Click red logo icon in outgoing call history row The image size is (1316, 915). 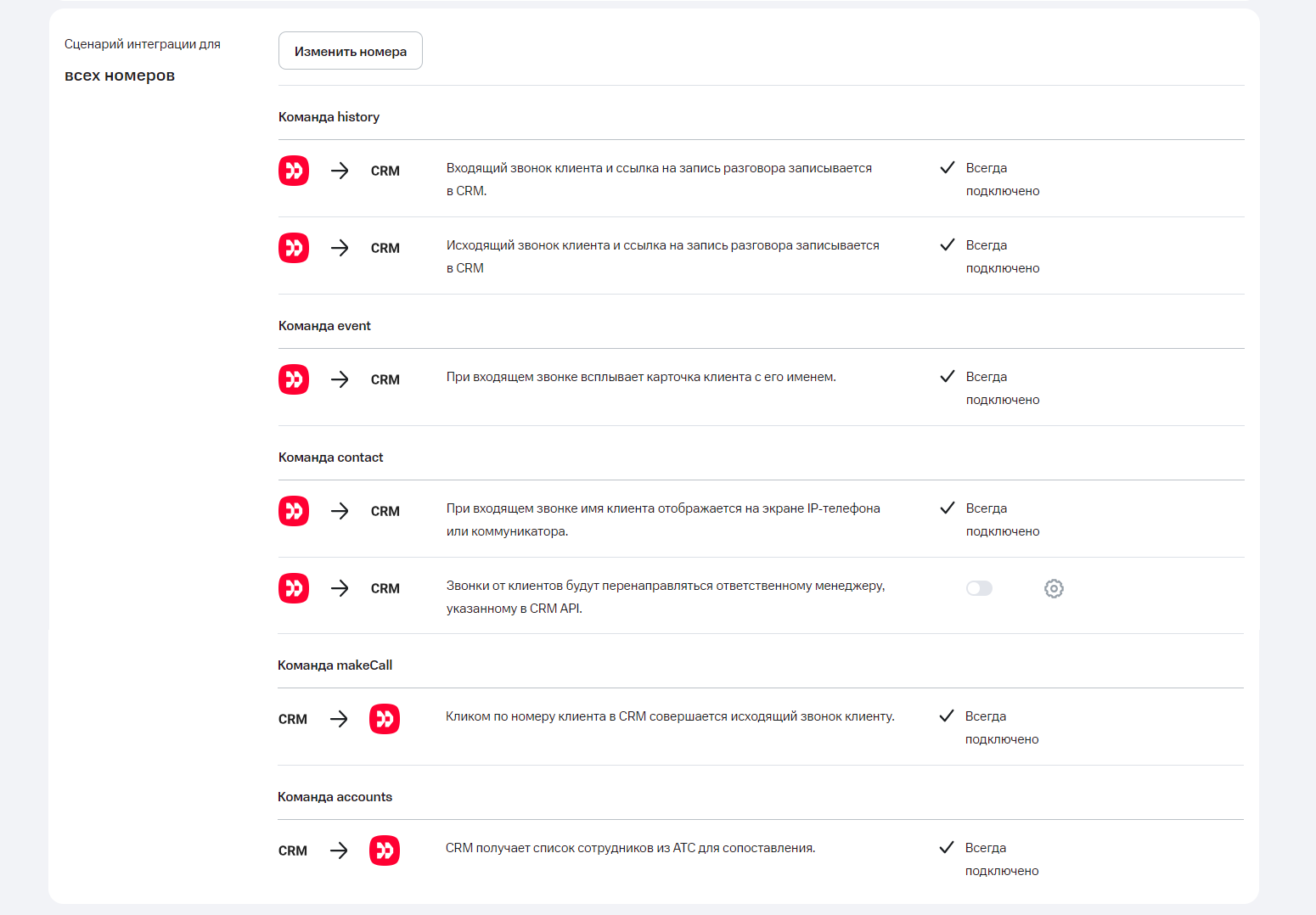(x=294, y=248)
